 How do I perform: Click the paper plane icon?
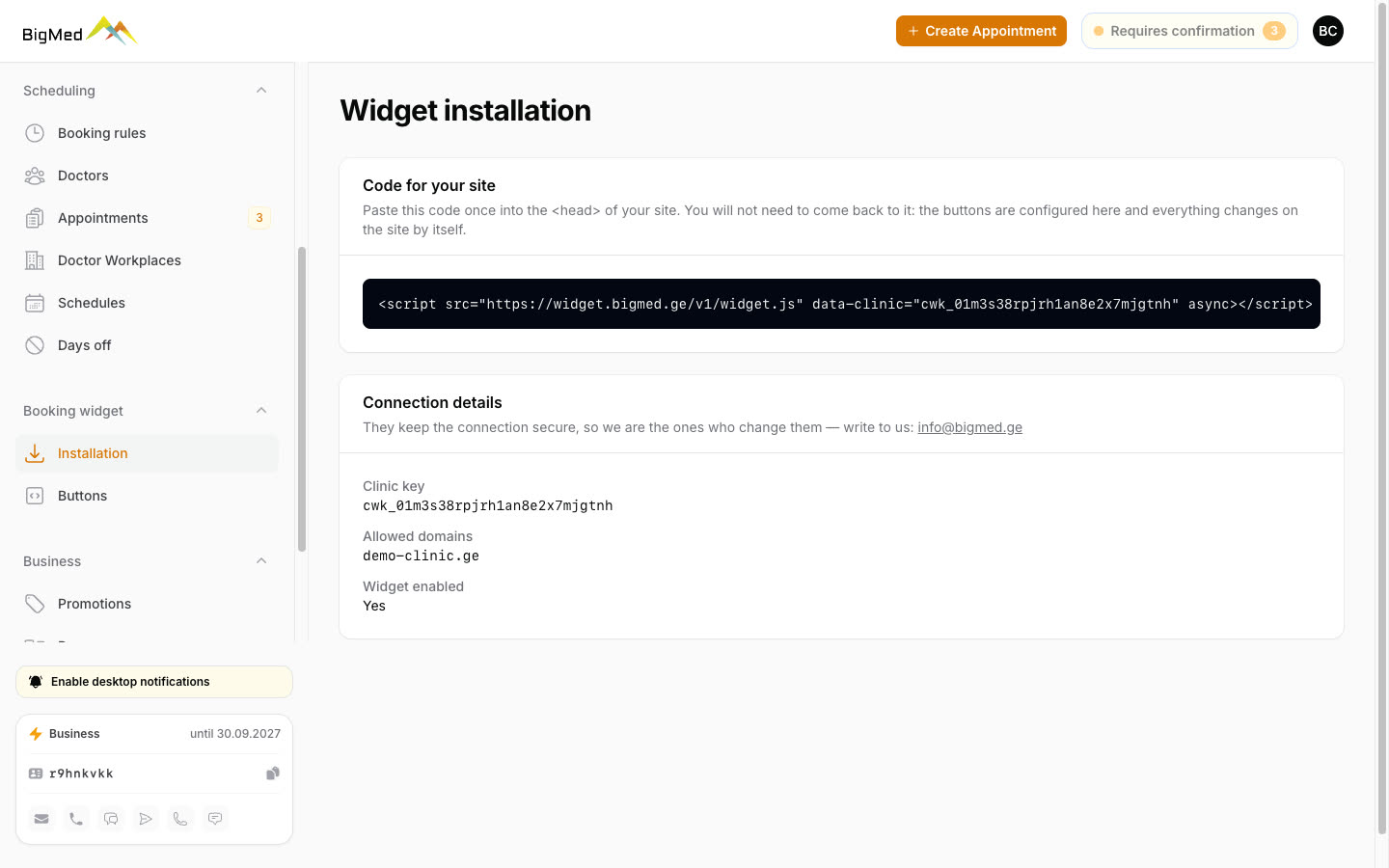point(146,819)
